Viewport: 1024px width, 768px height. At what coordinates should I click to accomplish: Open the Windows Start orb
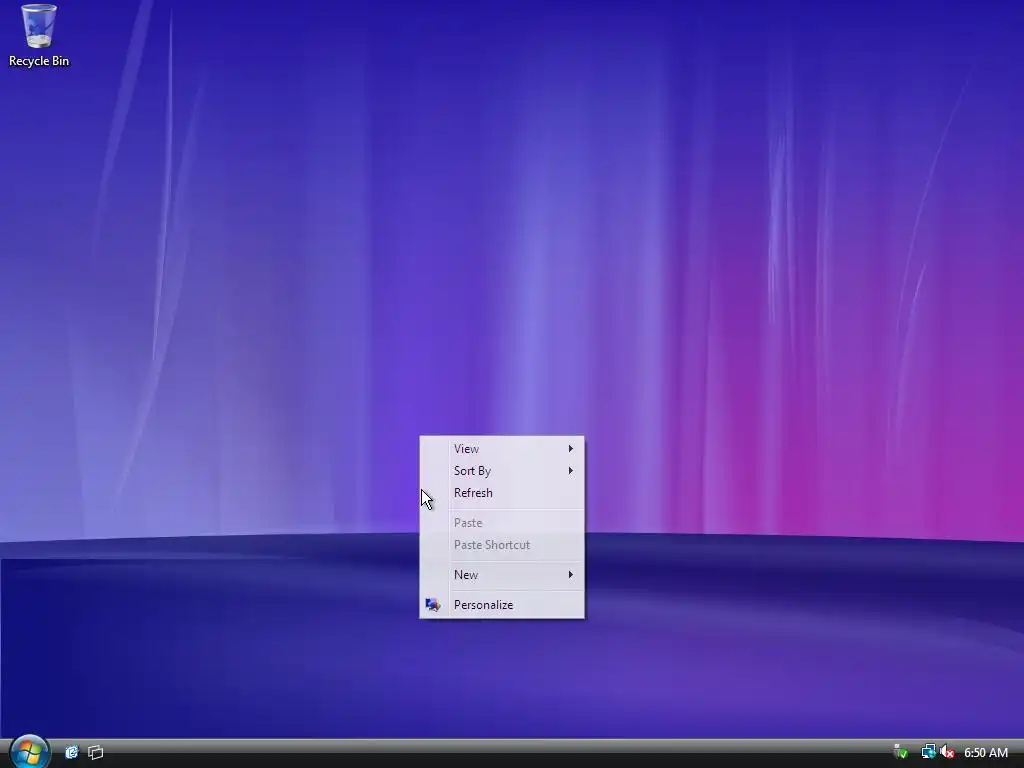pyautogui.click(x=28, y=752)
